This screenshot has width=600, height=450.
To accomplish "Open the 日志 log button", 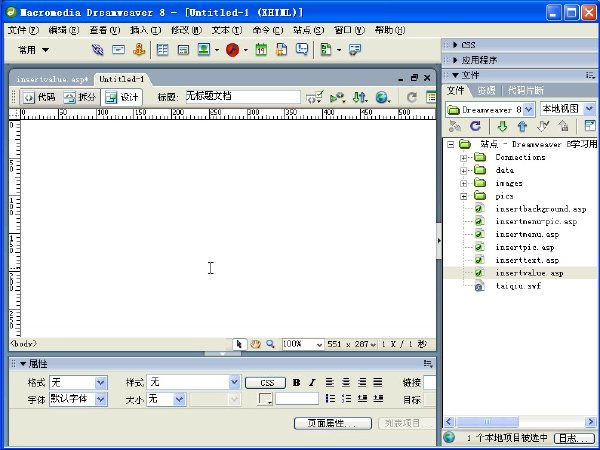I will tap(574, 438).
